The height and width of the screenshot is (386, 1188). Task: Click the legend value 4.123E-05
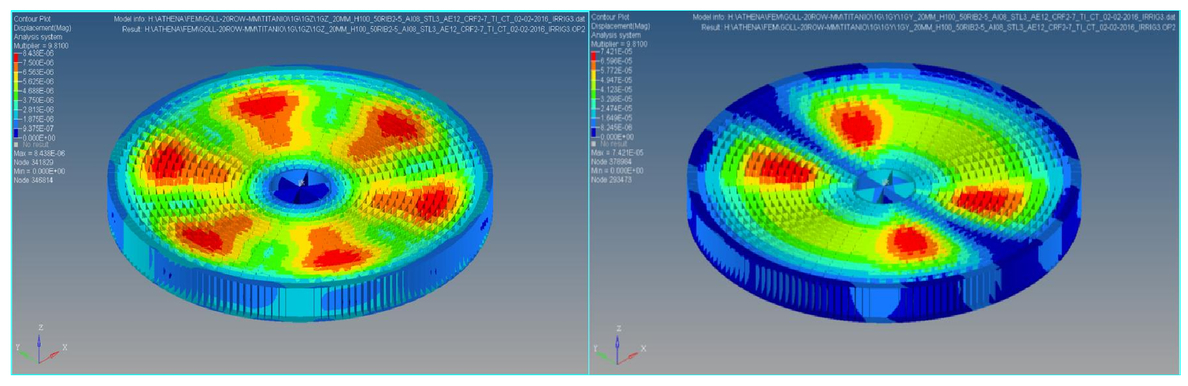tap(617, 89)
